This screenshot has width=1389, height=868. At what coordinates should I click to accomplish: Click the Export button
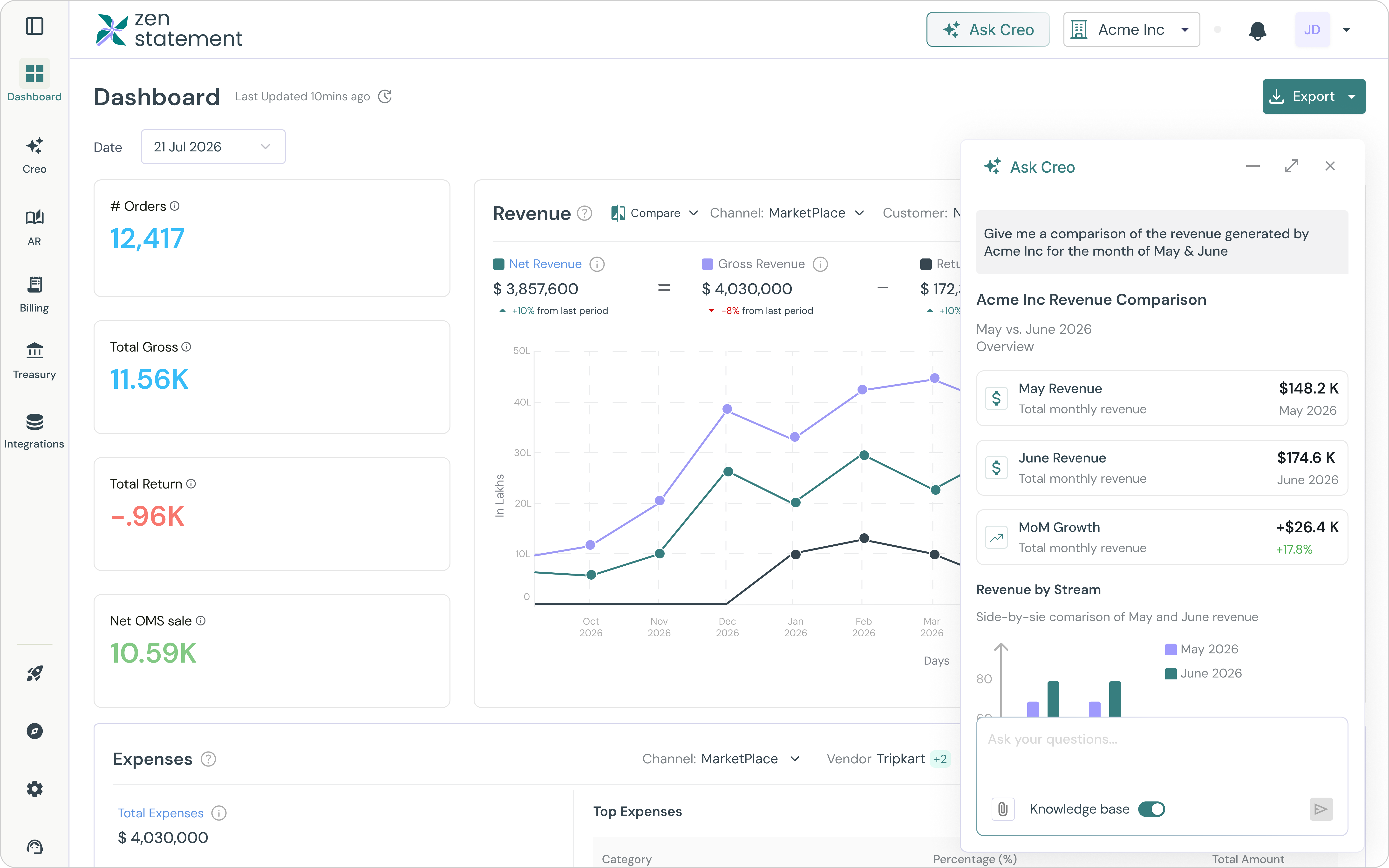click(x=1313, y=96)
